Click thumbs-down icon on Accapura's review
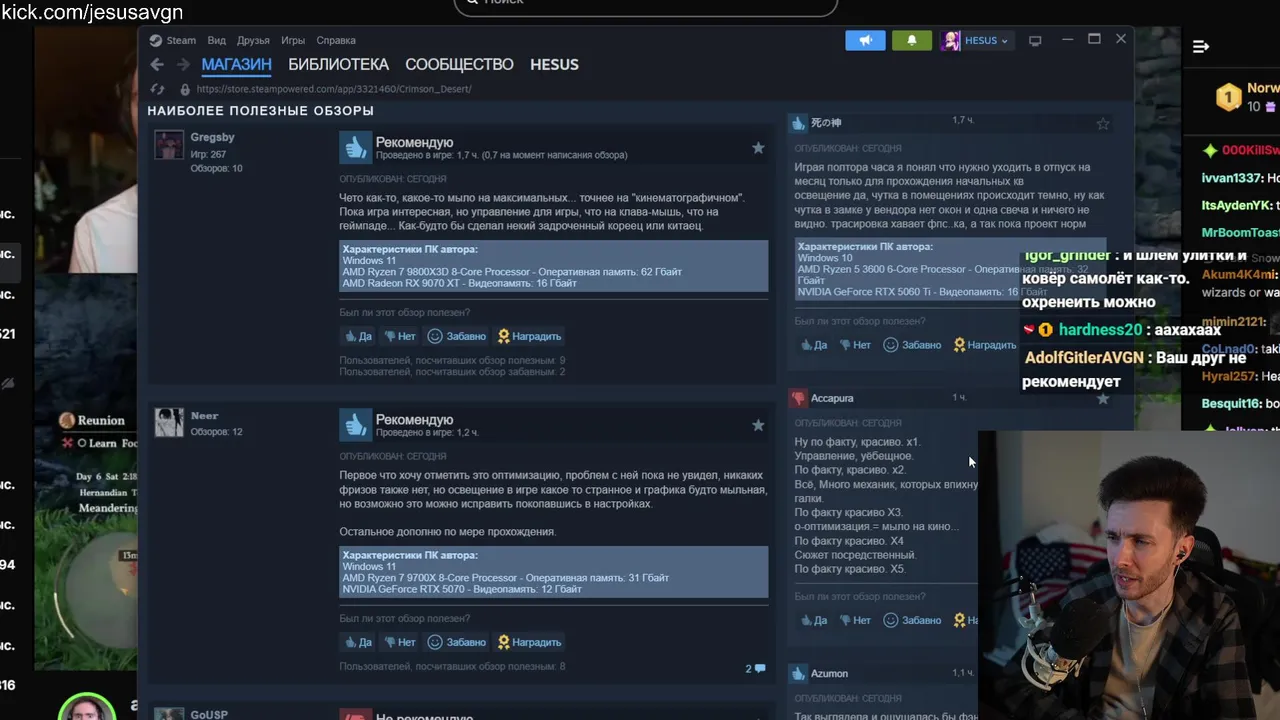The image size is (1280, 720). click(798, 398)
